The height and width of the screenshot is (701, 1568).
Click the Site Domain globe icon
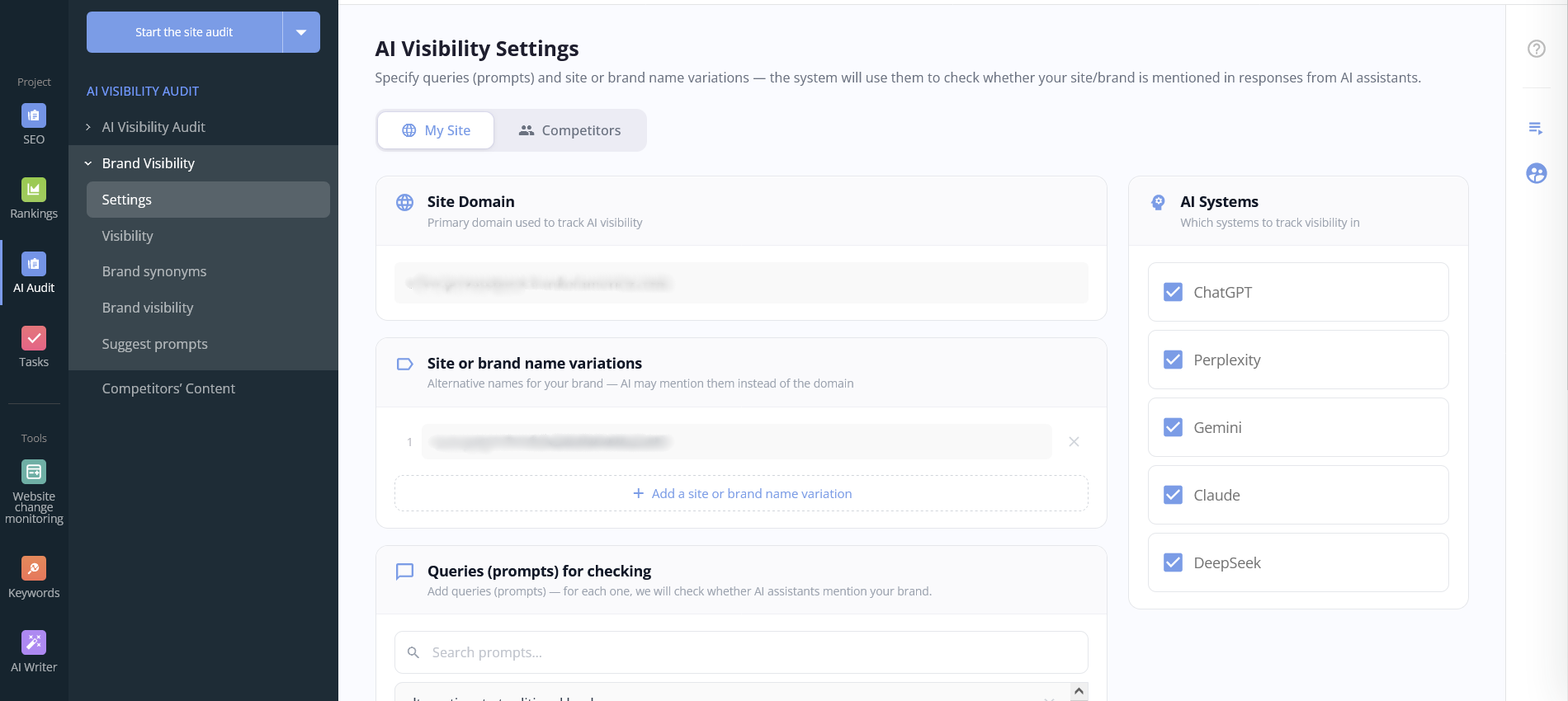coord(404,202)
